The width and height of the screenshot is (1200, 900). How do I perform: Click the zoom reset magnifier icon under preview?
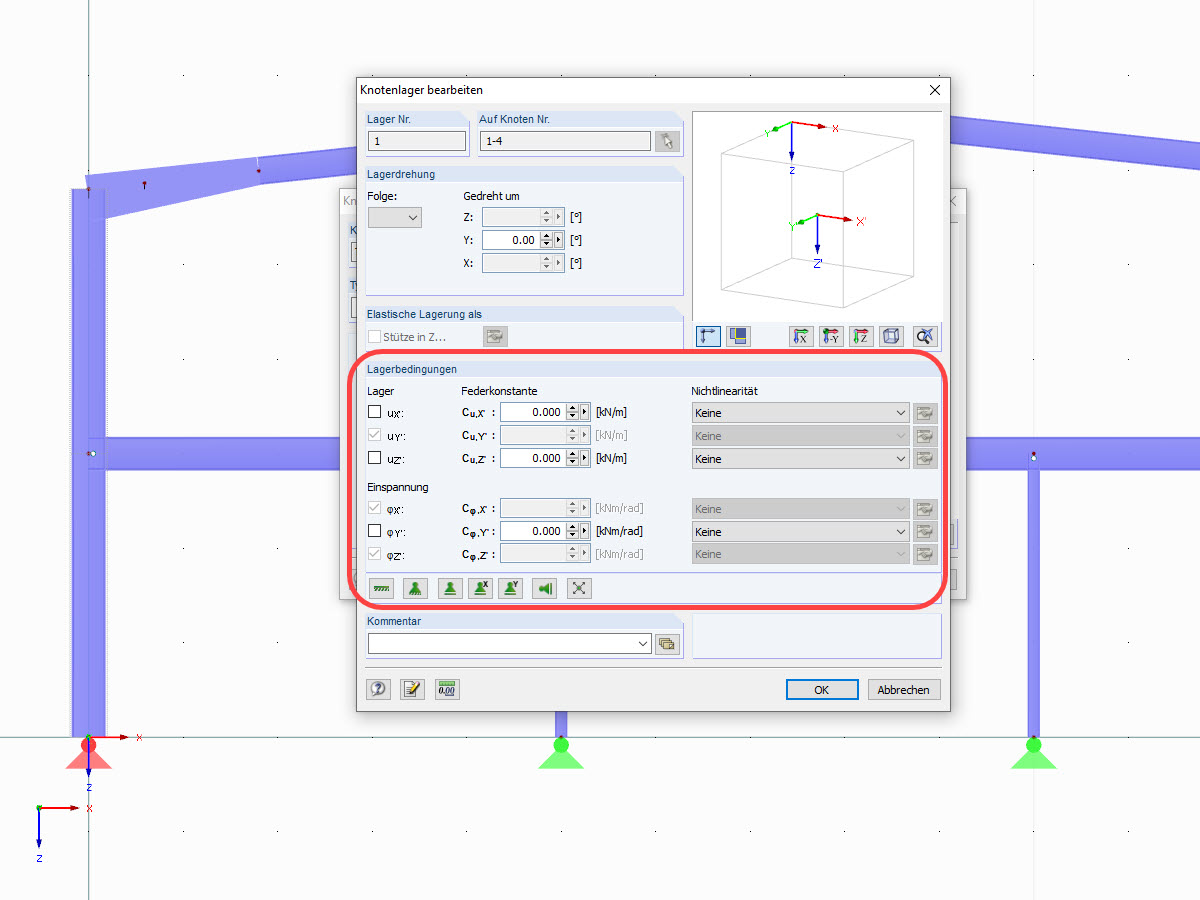tap(925, 336)
